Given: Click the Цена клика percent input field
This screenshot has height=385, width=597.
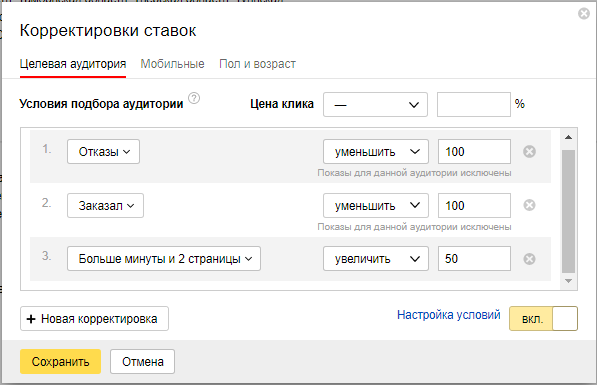Looking at the screenshot, I should [474, 104].
